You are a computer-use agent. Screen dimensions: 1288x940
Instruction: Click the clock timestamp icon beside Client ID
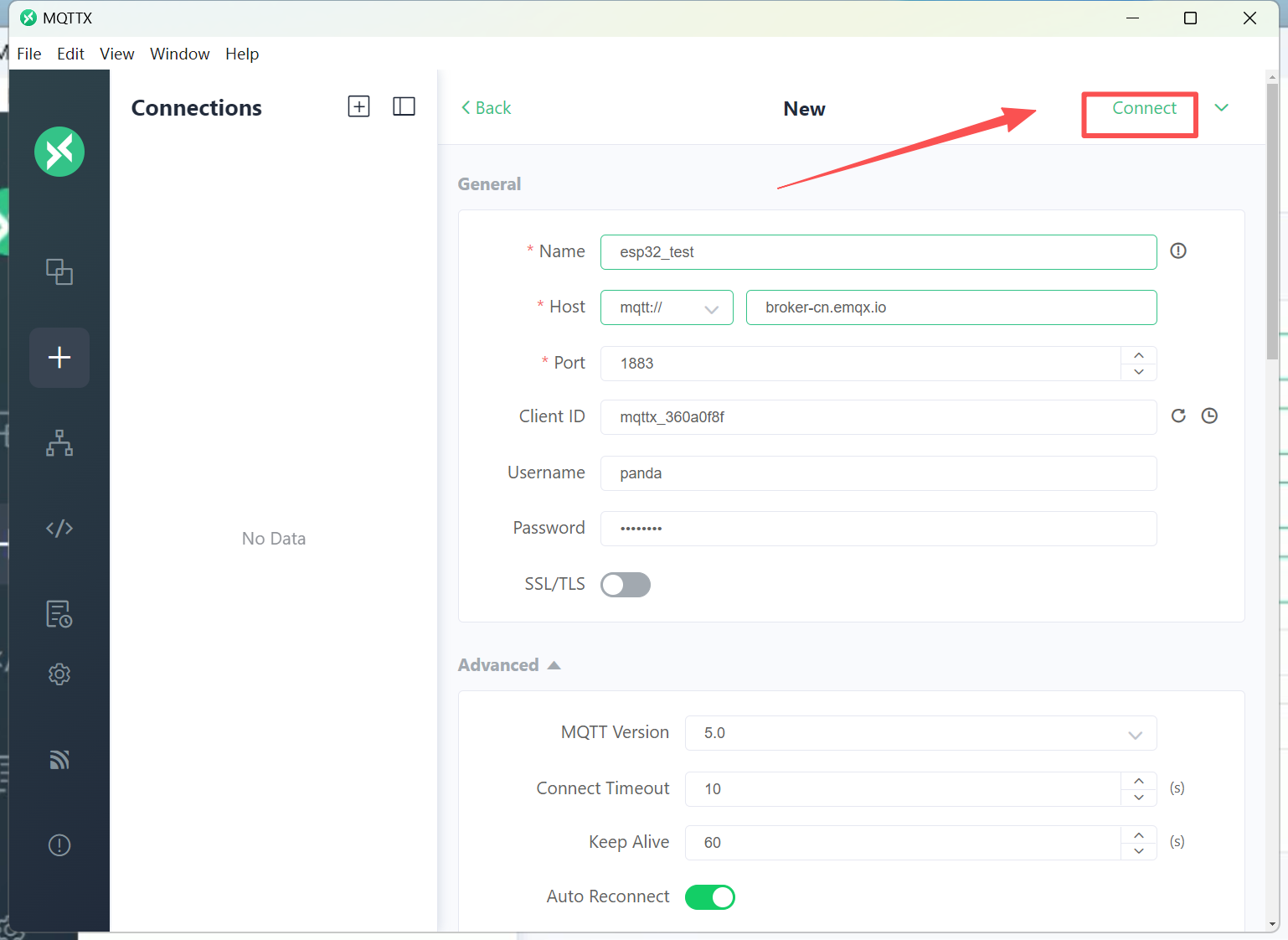click(1209, 416)
